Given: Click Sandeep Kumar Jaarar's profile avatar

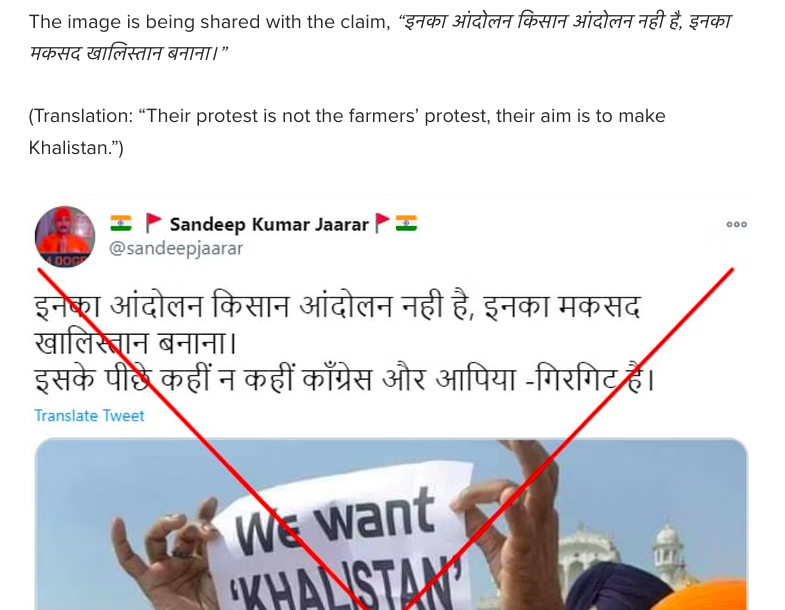Looking at the screenshot, I should coord(65,236).
